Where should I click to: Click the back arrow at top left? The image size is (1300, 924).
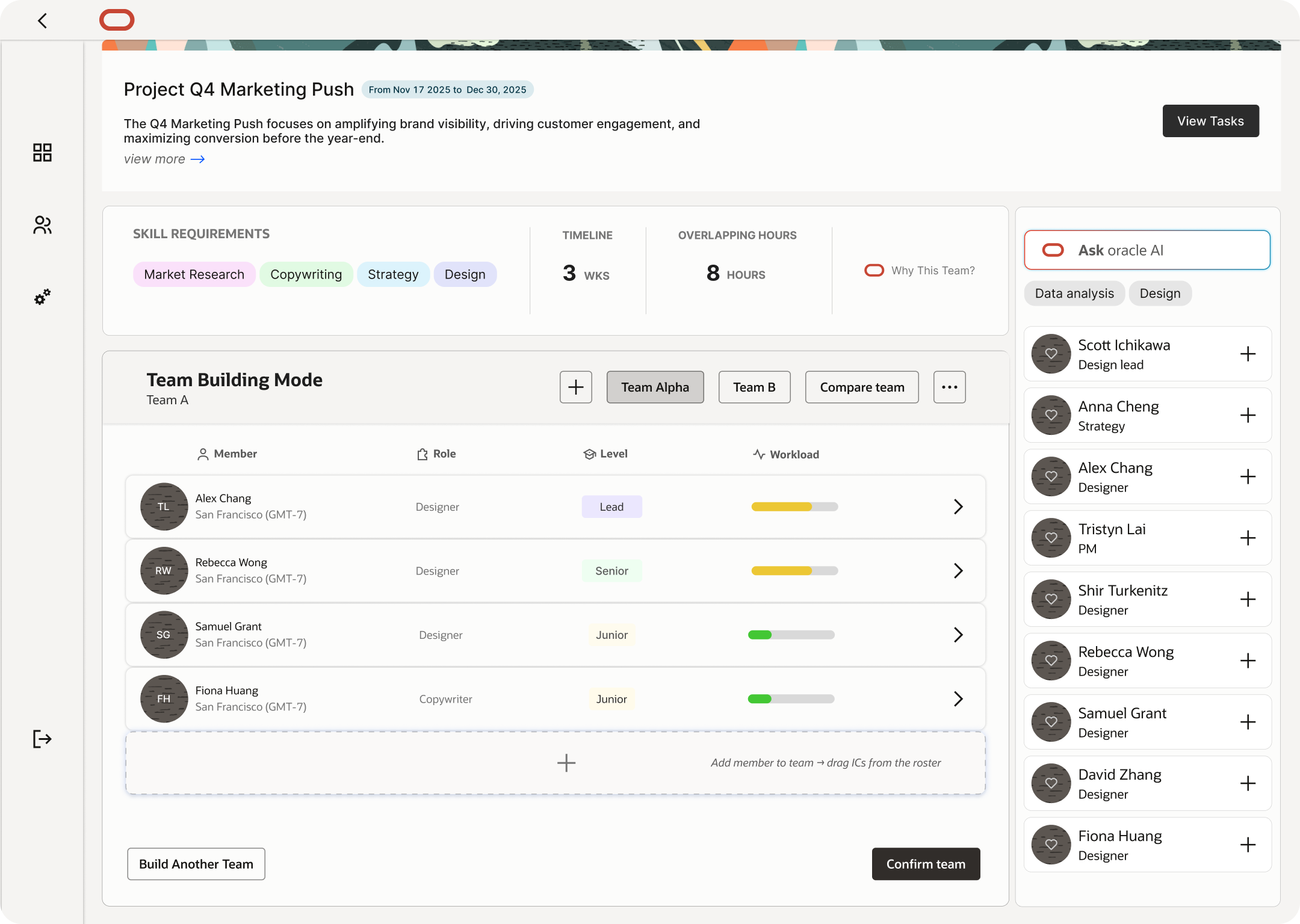(x=42, y=20)
